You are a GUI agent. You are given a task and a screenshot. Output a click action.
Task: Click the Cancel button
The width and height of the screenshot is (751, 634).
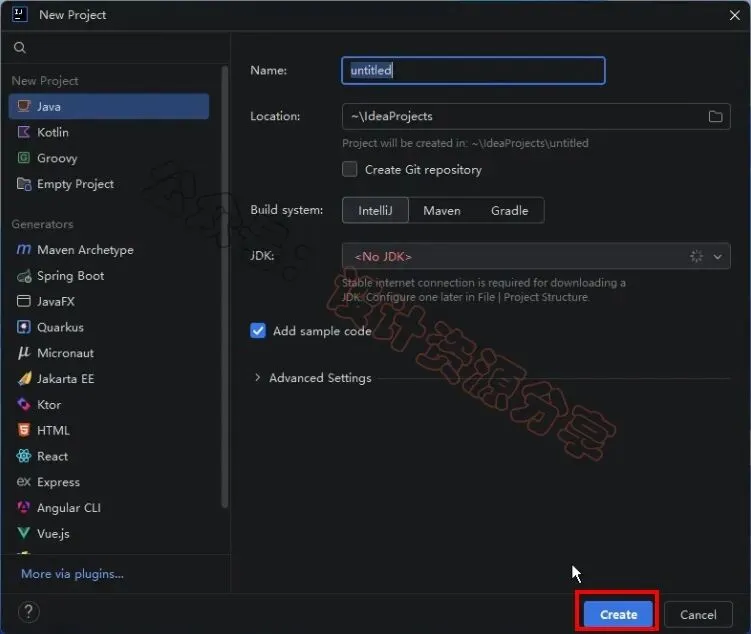pyautogui.click(x=698, y=614)
